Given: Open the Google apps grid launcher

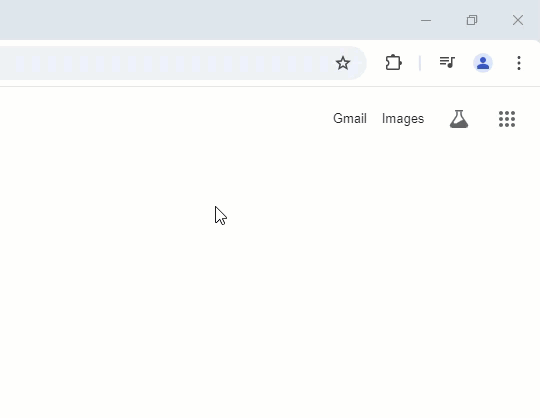Looking at the screenshot, I should (x=507, y=119).
